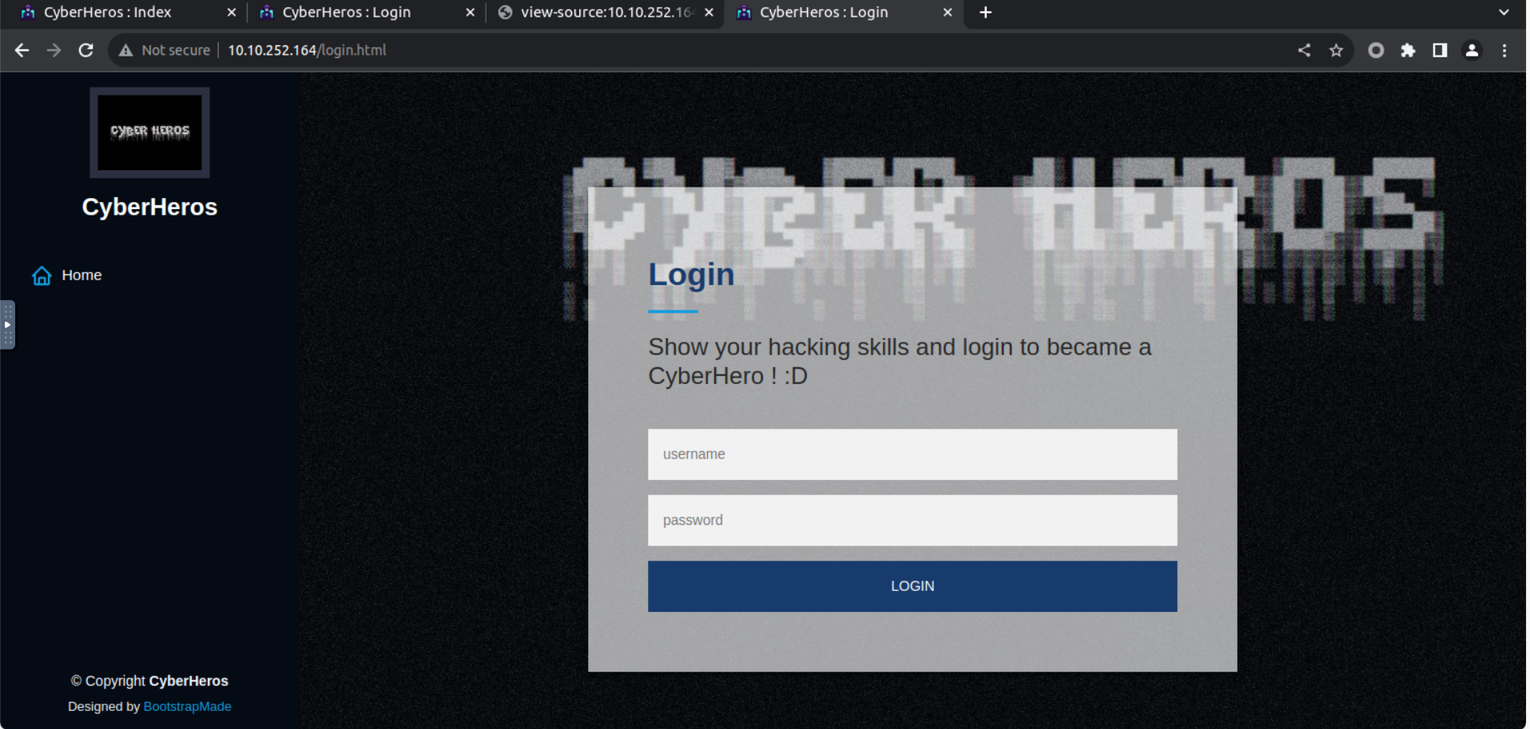
Task: Open the user profile icon
Action: coord(1472,50)
